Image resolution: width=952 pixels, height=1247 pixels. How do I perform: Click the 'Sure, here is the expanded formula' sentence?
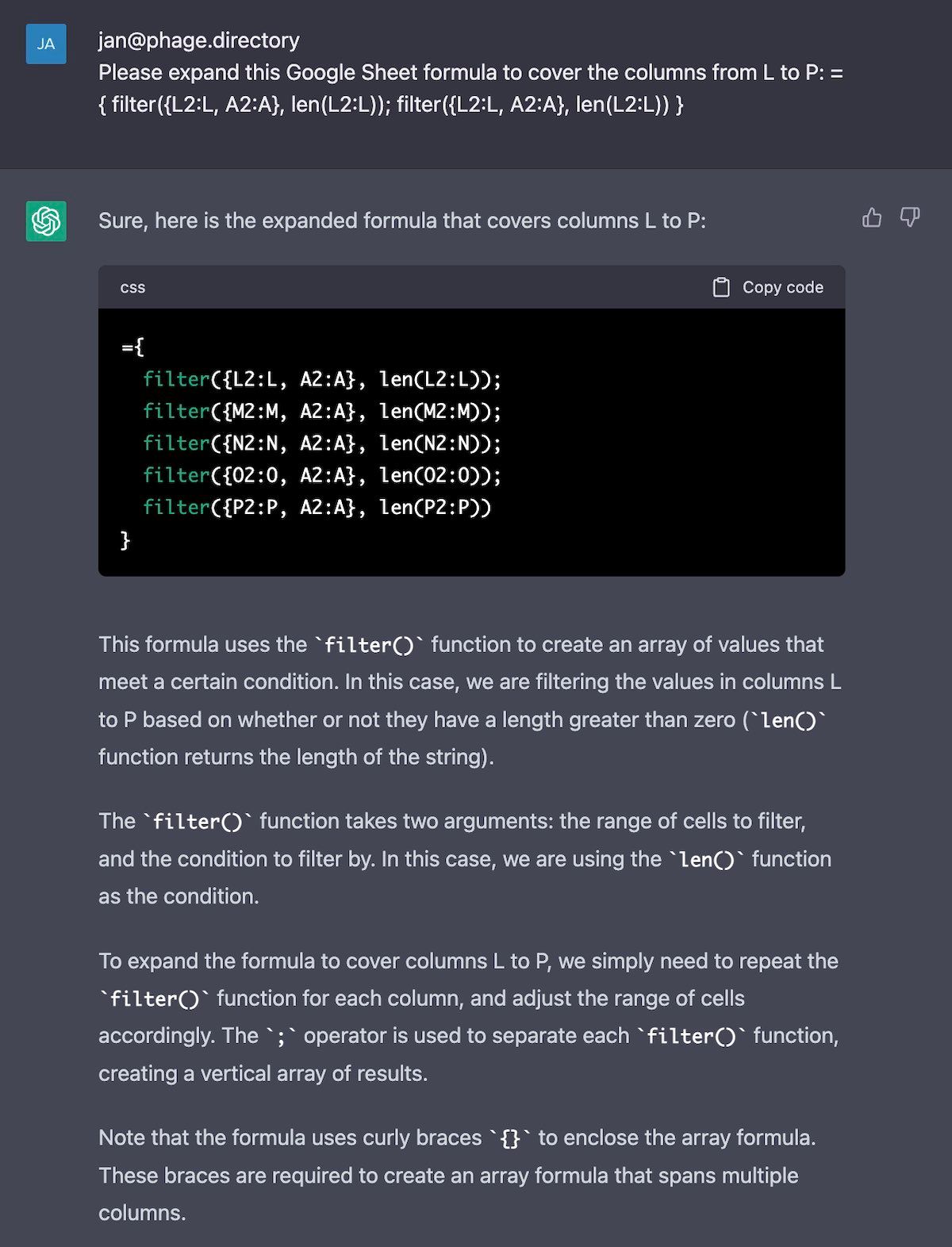point(402,221)
